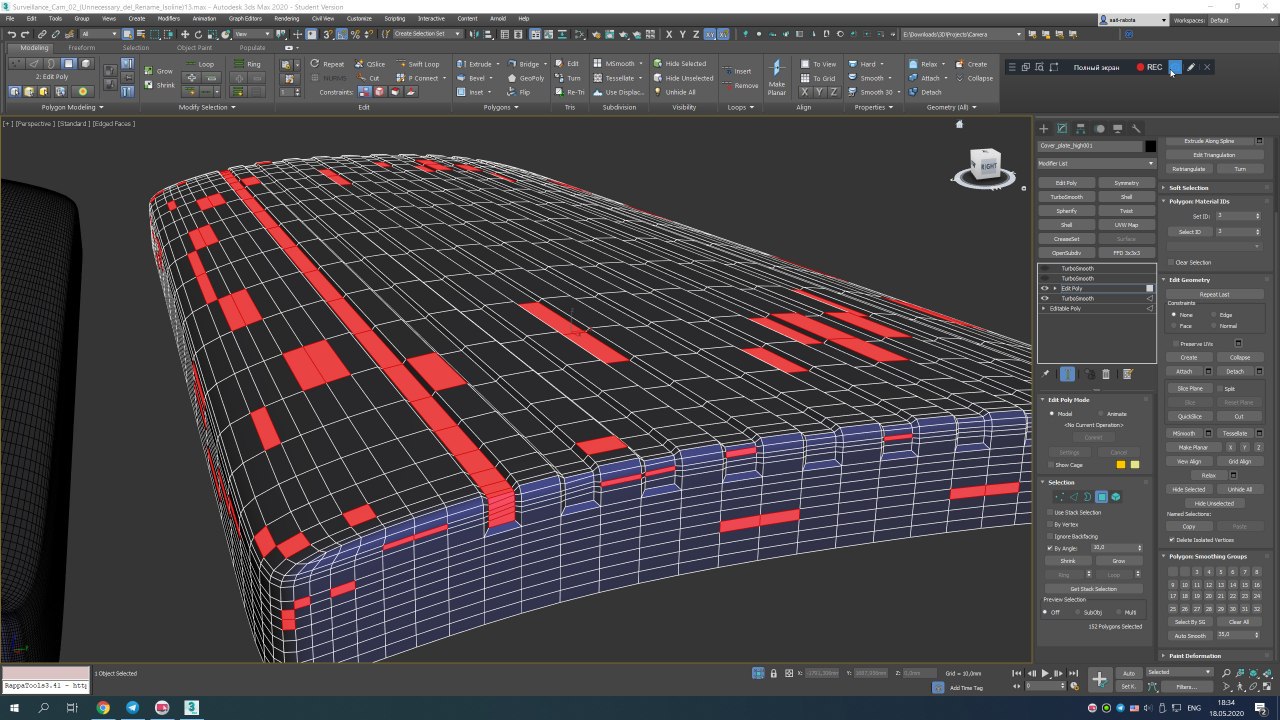Click Unhide All in Visibility panel

(675, 92)
